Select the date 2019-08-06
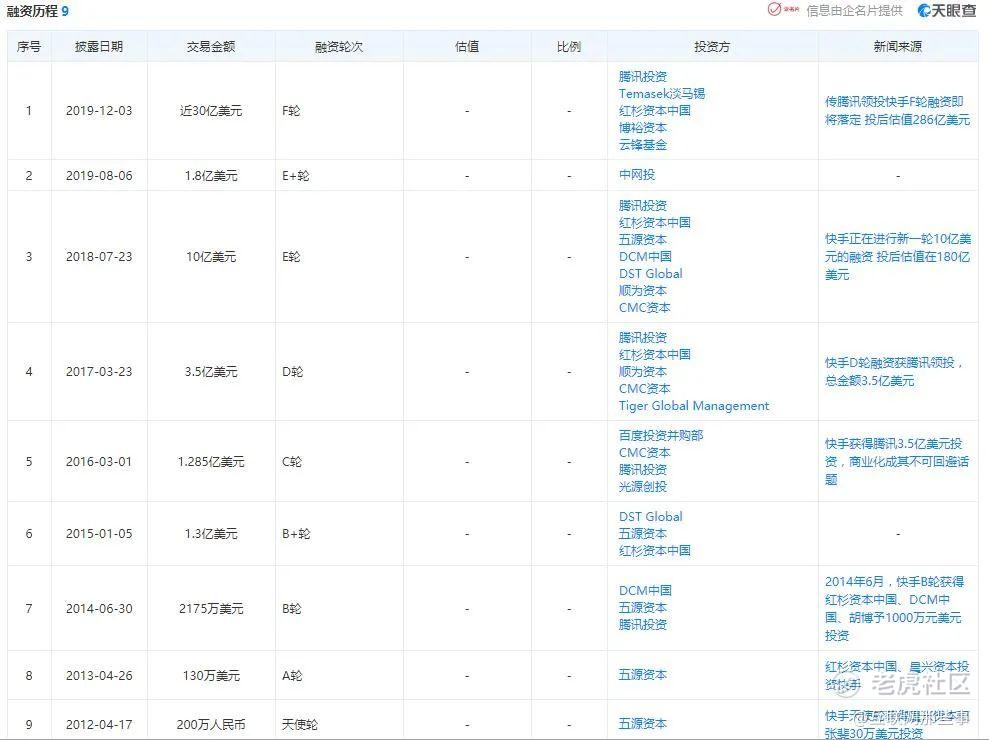The image size is (989, 740). (99, 175)
